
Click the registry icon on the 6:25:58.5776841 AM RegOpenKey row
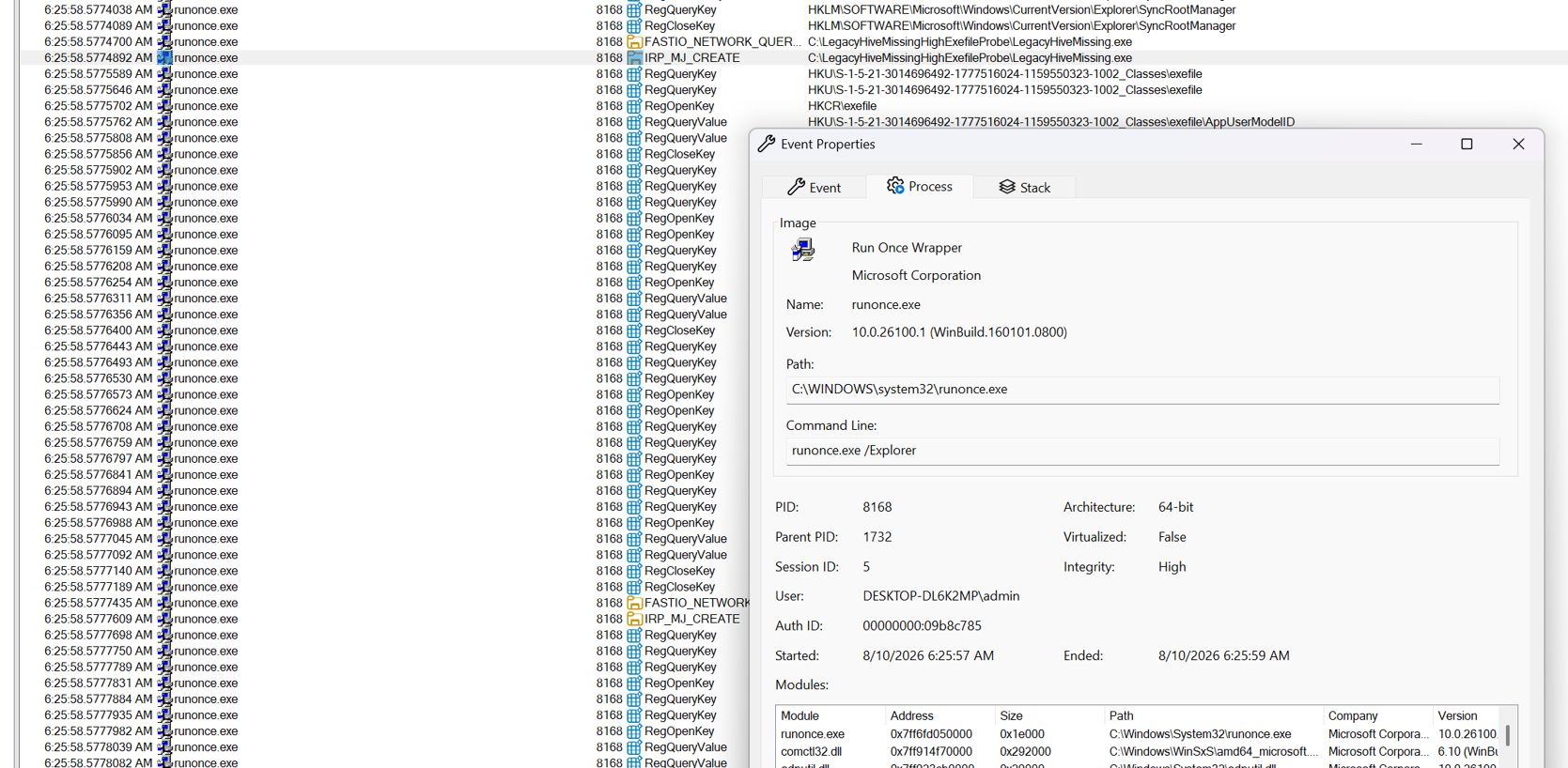[x=634, y=474]
